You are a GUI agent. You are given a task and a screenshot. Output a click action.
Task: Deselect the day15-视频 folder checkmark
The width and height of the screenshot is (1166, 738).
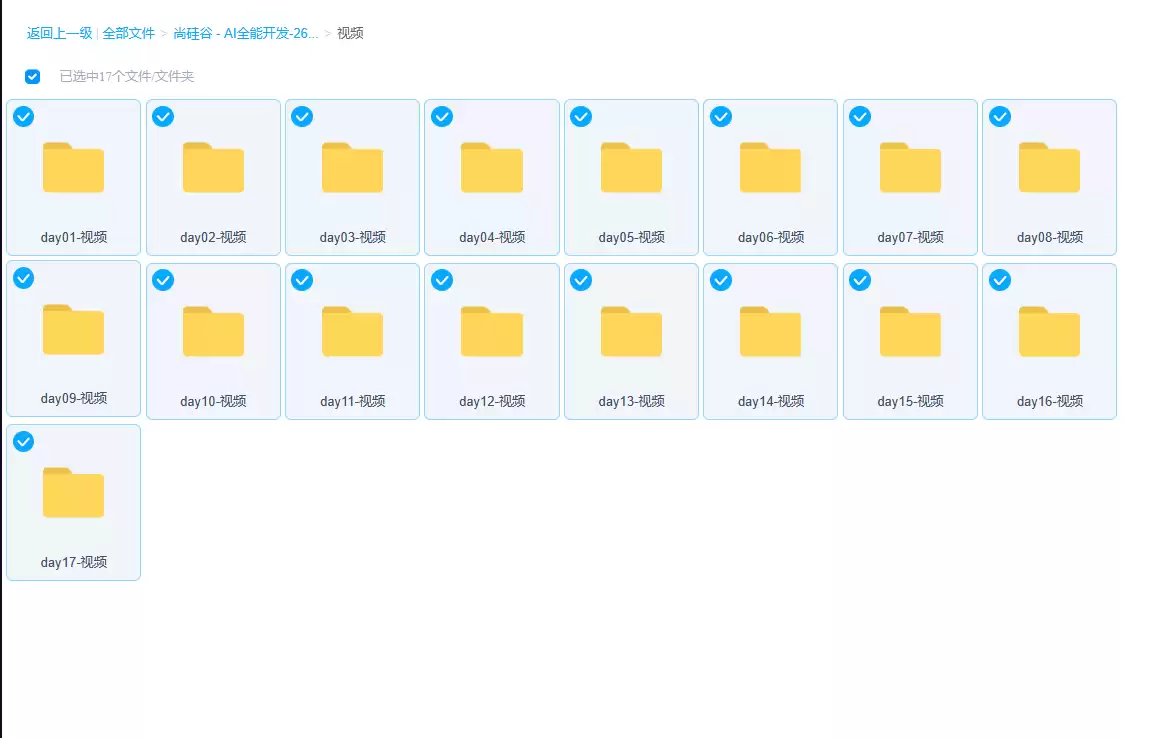[860, 280]
